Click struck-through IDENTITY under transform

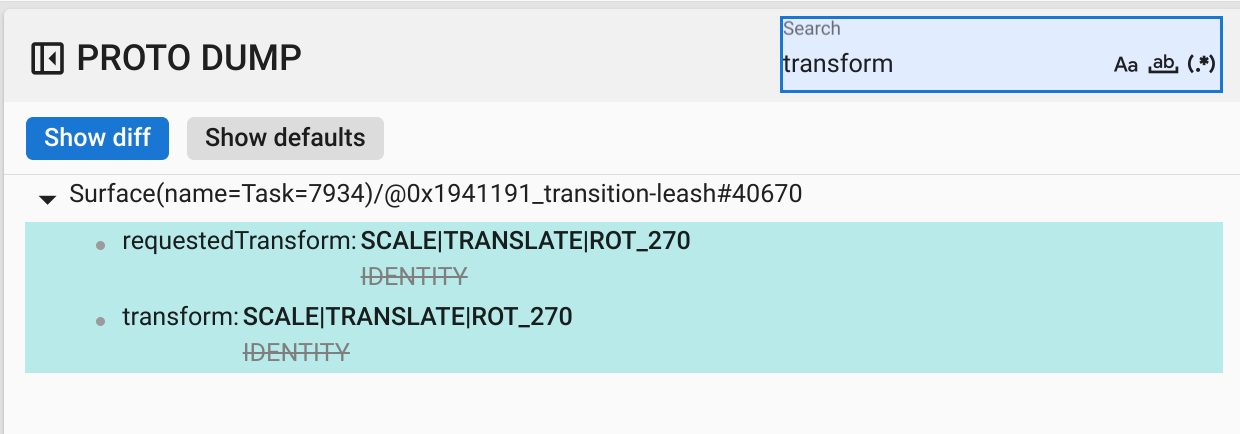297,352
